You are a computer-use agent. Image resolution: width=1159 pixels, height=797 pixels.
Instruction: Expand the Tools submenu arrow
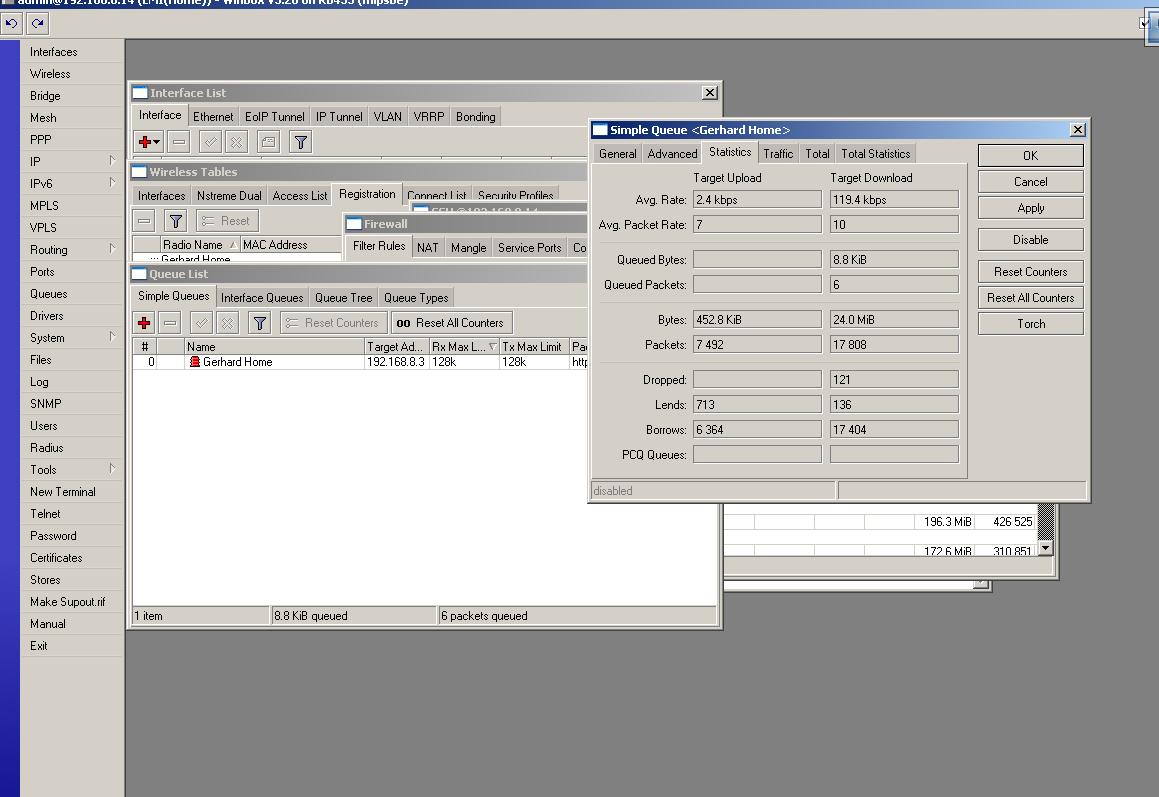tap(112, 469)
